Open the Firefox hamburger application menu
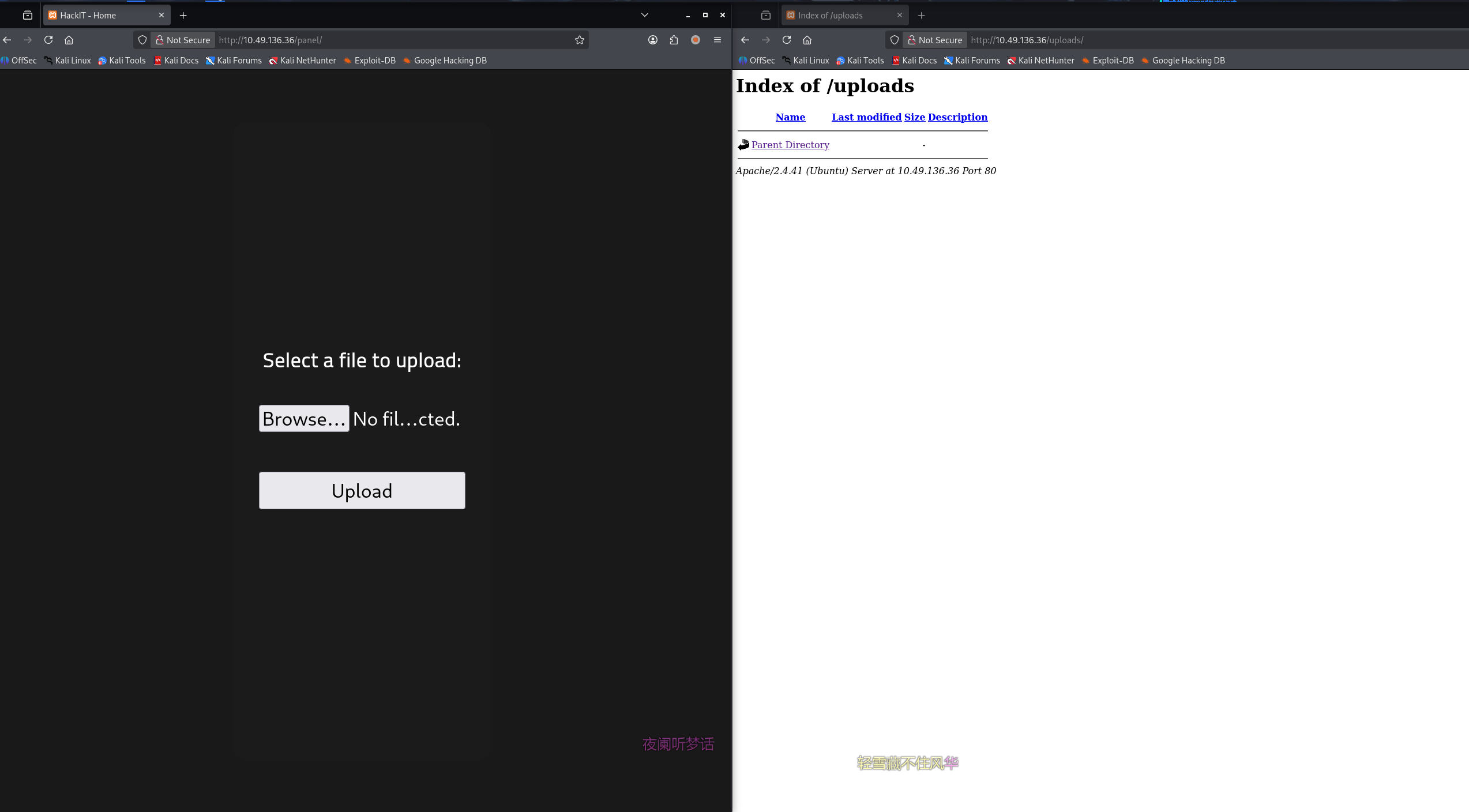1469x812 pixels. (717, 40)
